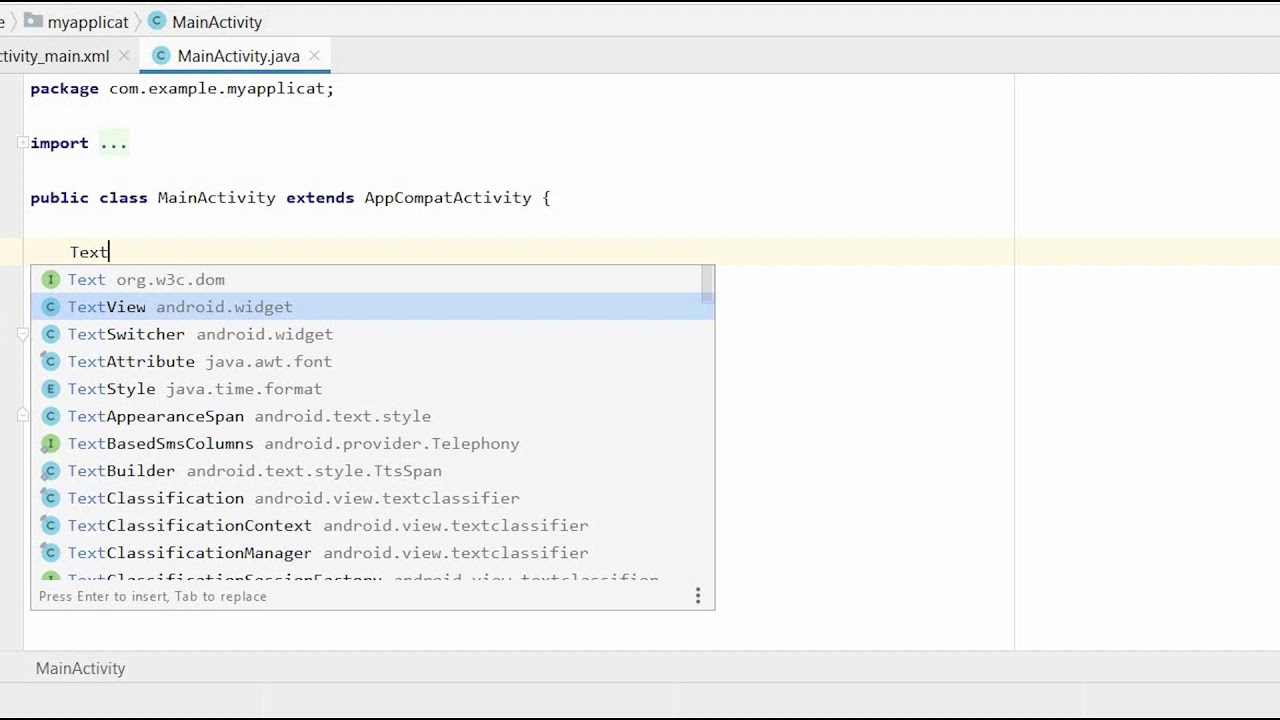1280x720 pixels.
Task: Expand the collapsed import statements
Action: tap(22, 143)
